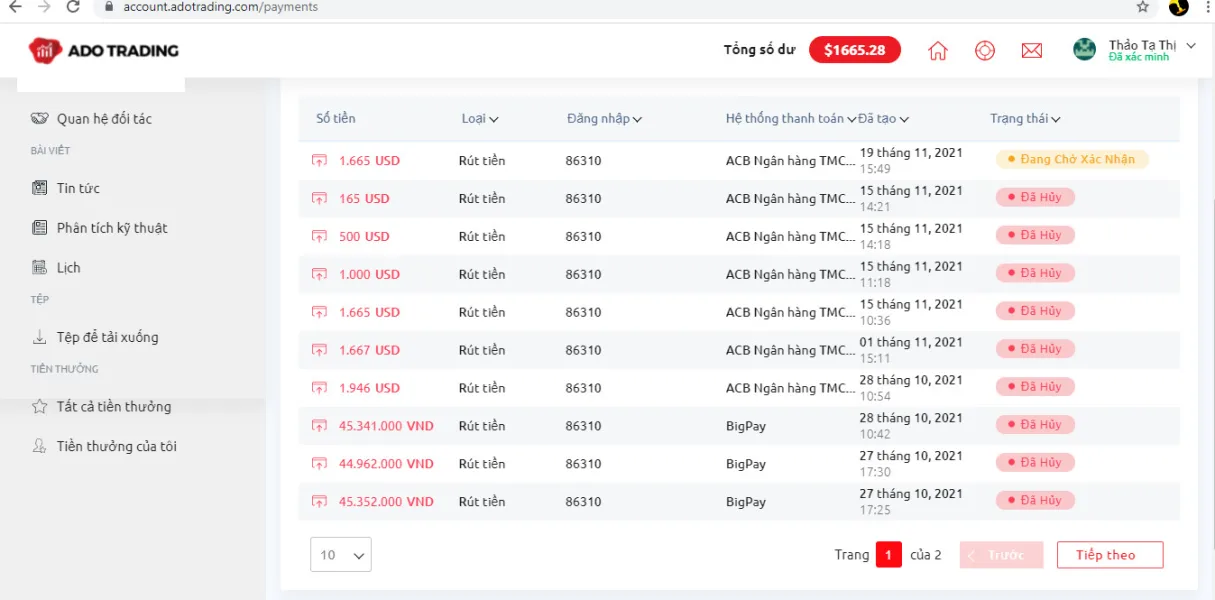The width and height of the screenshot is (1215, 600).
Task: Select the person icon beside Tiền thưởng của tôi
Action: coord(40,446)
